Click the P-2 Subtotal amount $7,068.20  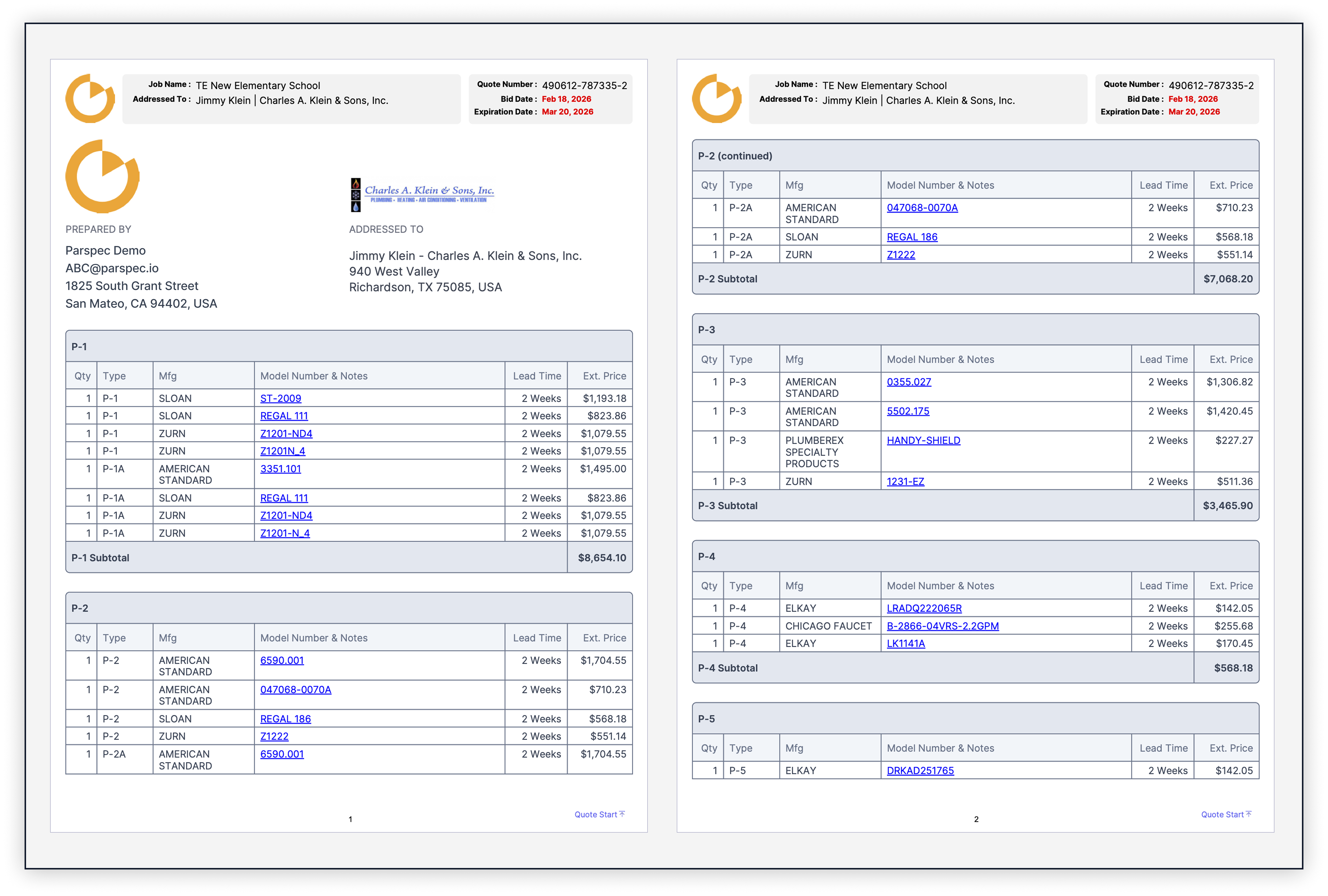click(1228, 279)
